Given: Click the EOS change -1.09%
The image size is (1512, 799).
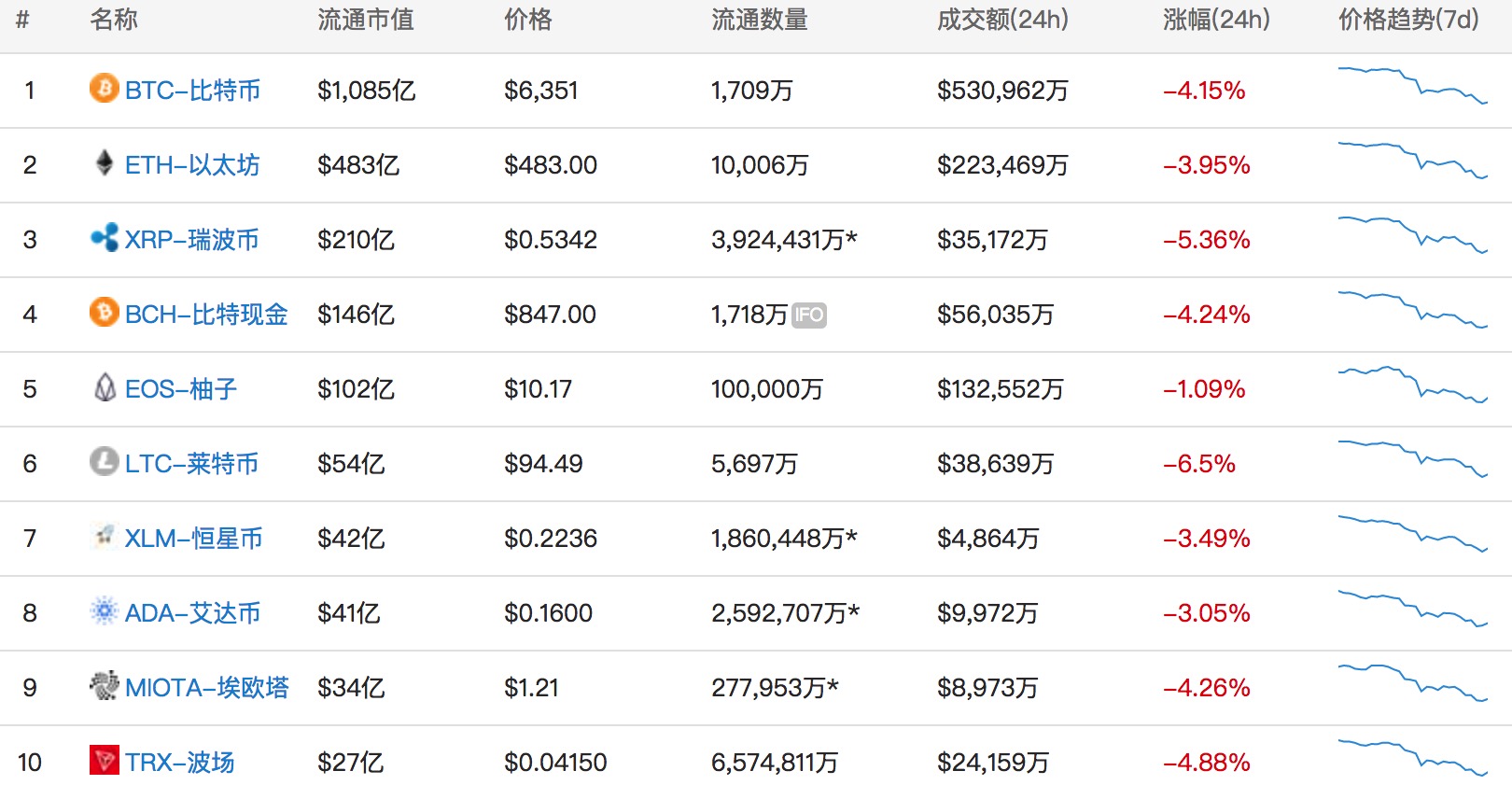Looking at the screenshot, I should coord(1204,389).
